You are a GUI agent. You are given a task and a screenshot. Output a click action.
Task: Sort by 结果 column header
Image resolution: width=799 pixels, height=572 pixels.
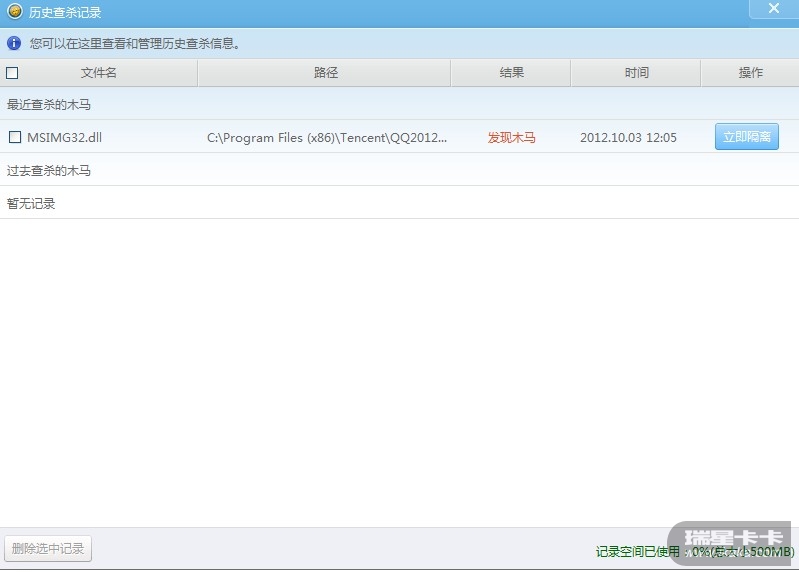(x=511, y=73)
